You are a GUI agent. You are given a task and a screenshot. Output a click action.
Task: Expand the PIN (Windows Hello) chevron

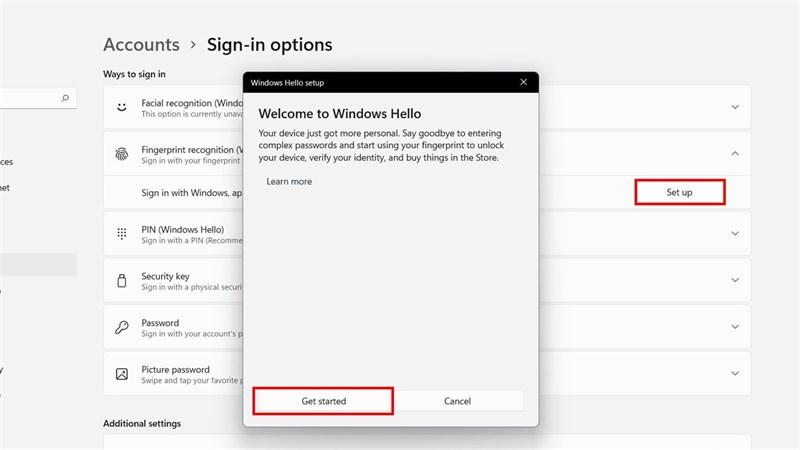(735, 233)
